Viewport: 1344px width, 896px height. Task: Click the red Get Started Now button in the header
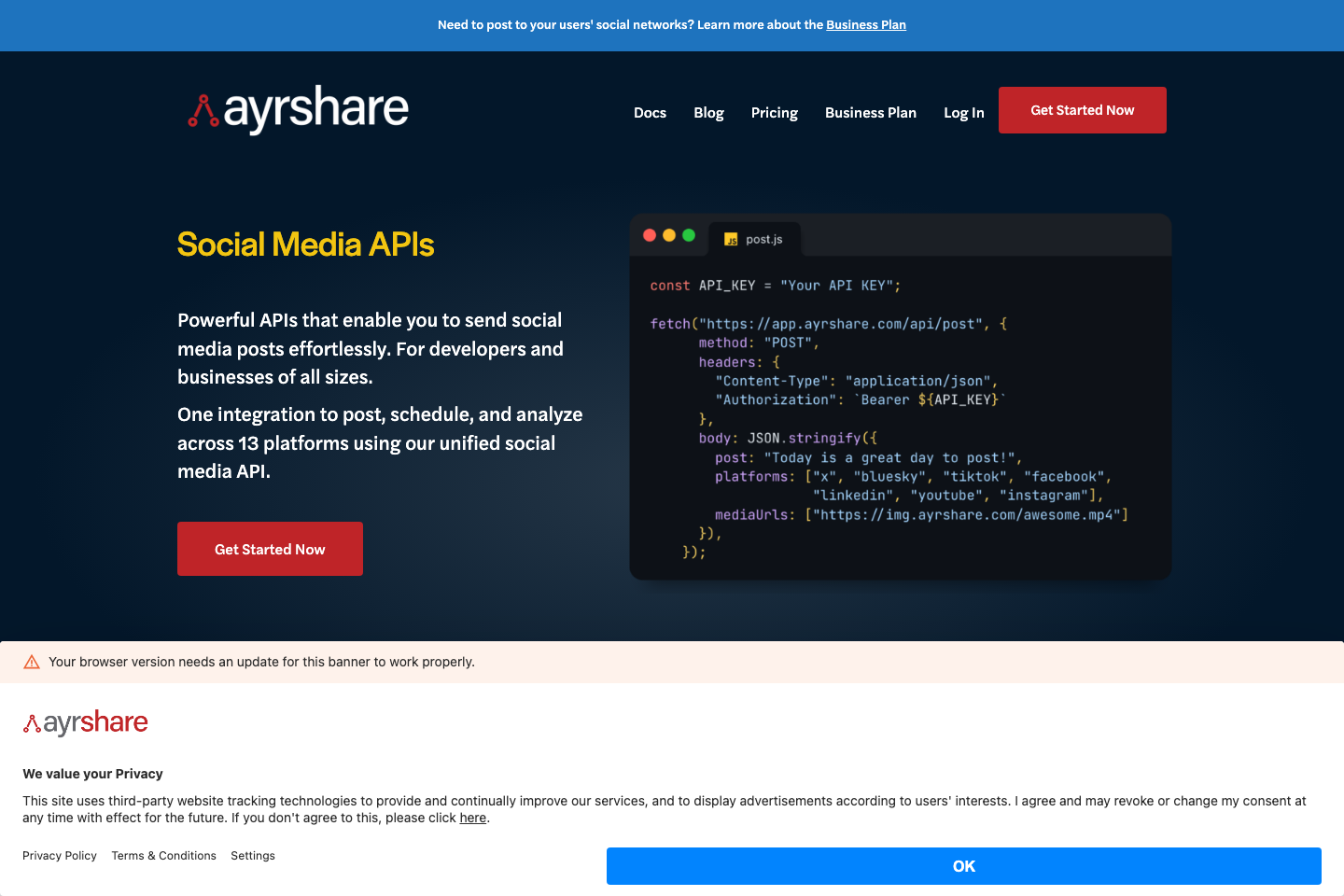(1082, 109)
